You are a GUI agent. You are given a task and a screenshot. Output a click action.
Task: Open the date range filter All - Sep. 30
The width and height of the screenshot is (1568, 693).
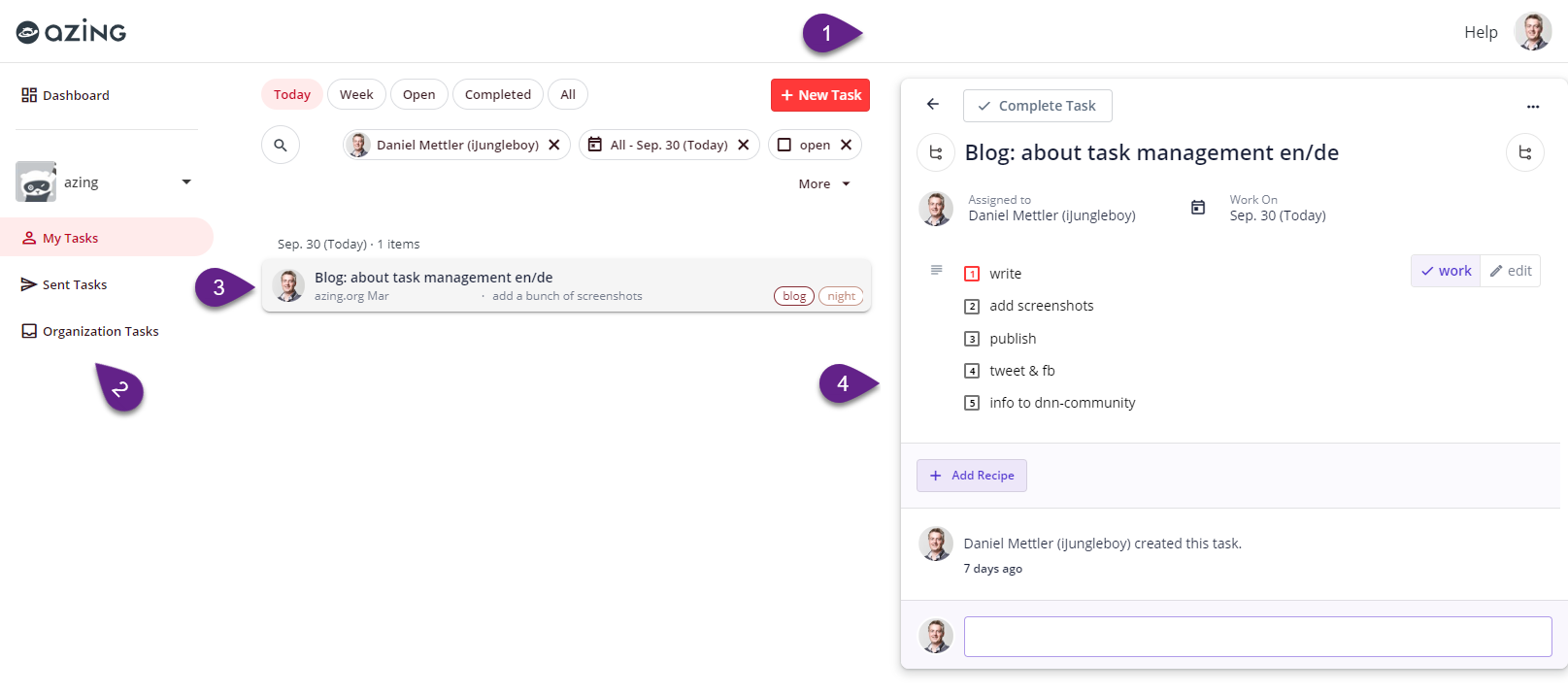tap(668, 145)
